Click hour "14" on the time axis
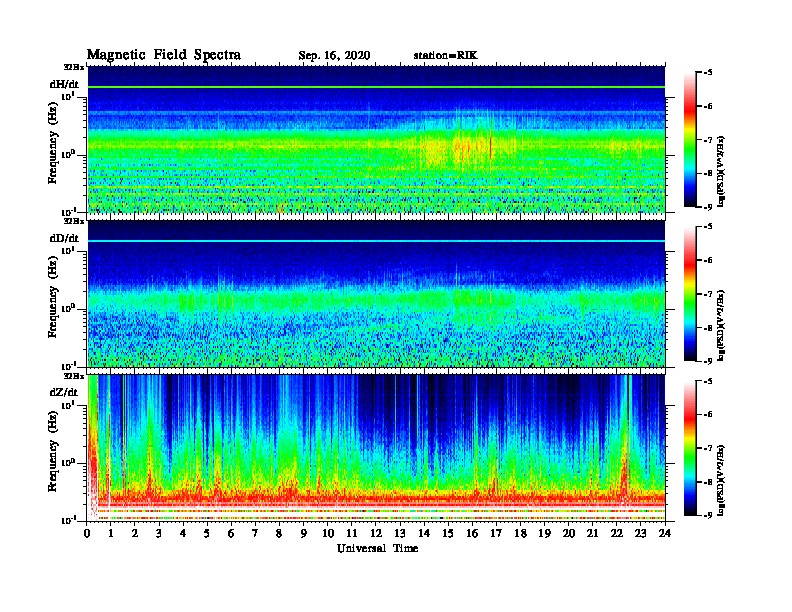 tap(424, 533)
